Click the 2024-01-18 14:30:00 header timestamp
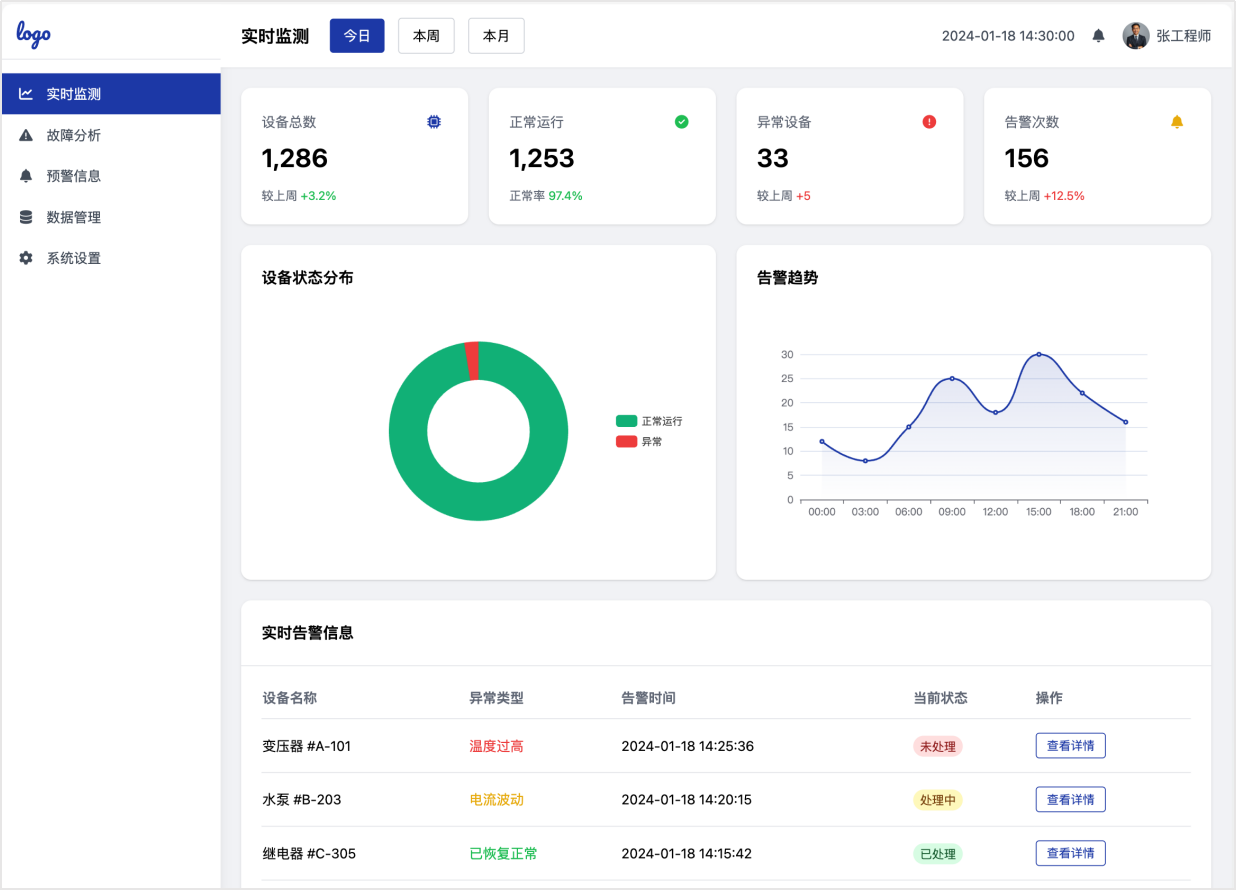The width and height of the screenshot is (1237, 891). 1008,36
